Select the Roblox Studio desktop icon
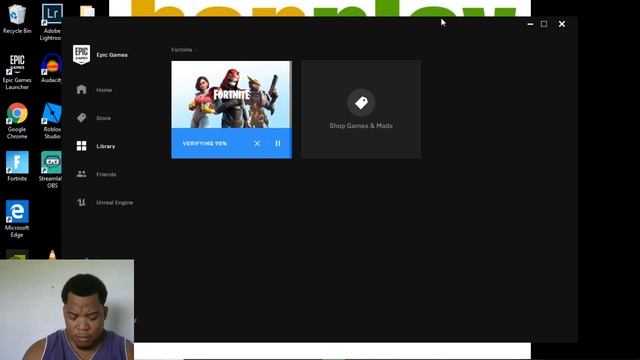The height and width of the screenshot is (360, 640). 51,121
